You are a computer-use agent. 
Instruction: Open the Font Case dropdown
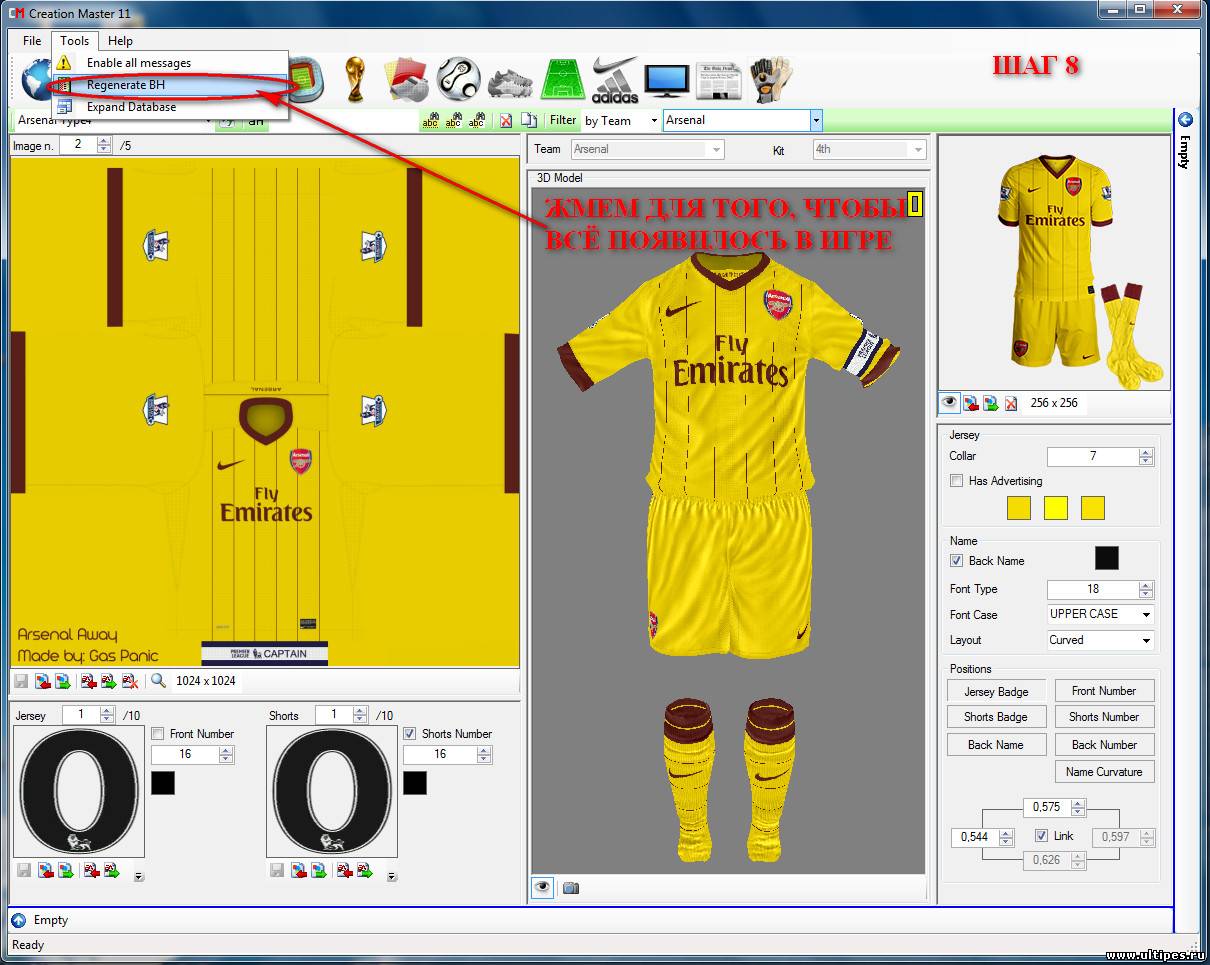[1145, 614]
